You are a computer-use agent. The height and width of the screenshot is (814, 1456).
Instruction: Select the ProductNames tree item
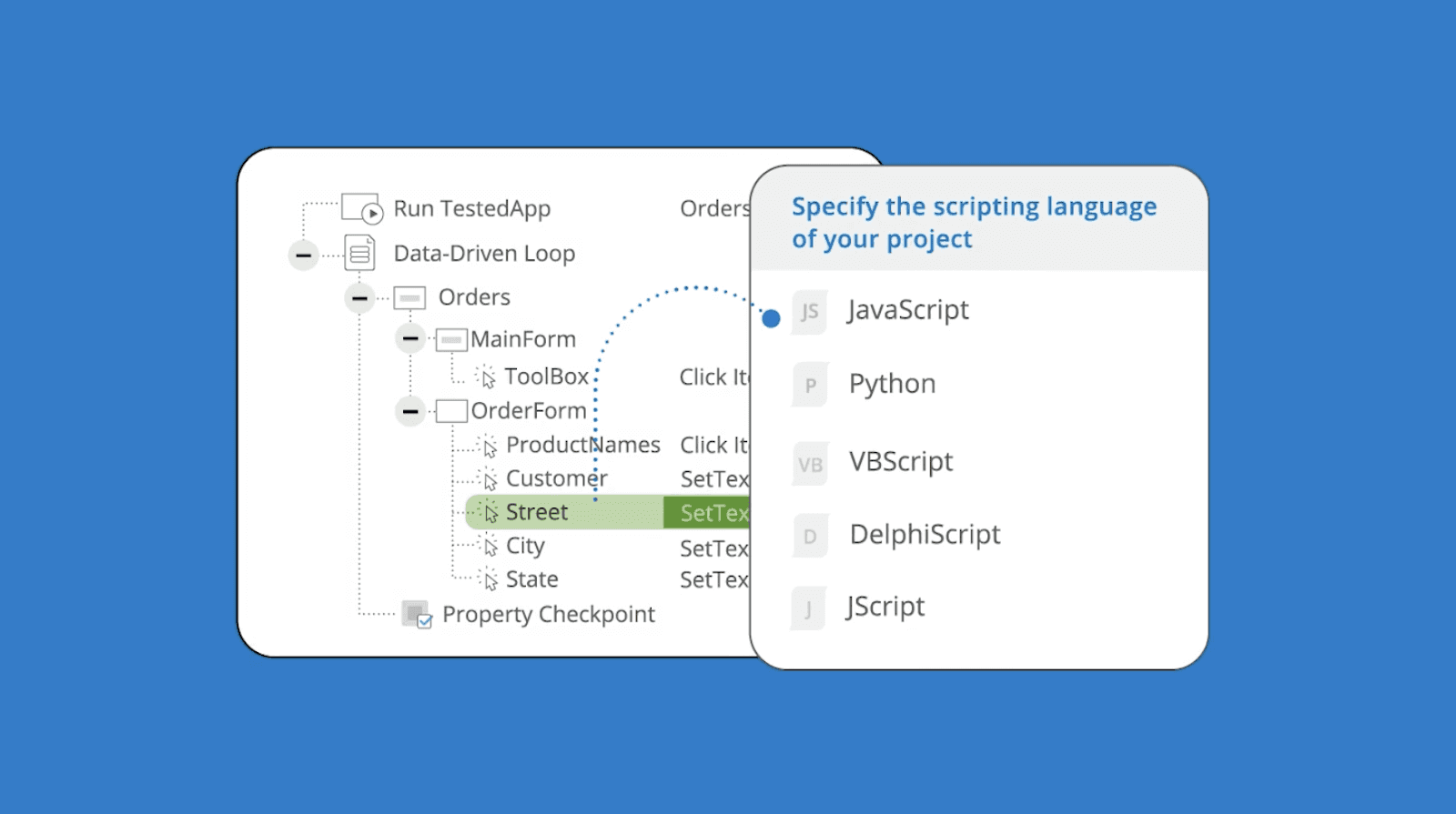tap(583, 445)
